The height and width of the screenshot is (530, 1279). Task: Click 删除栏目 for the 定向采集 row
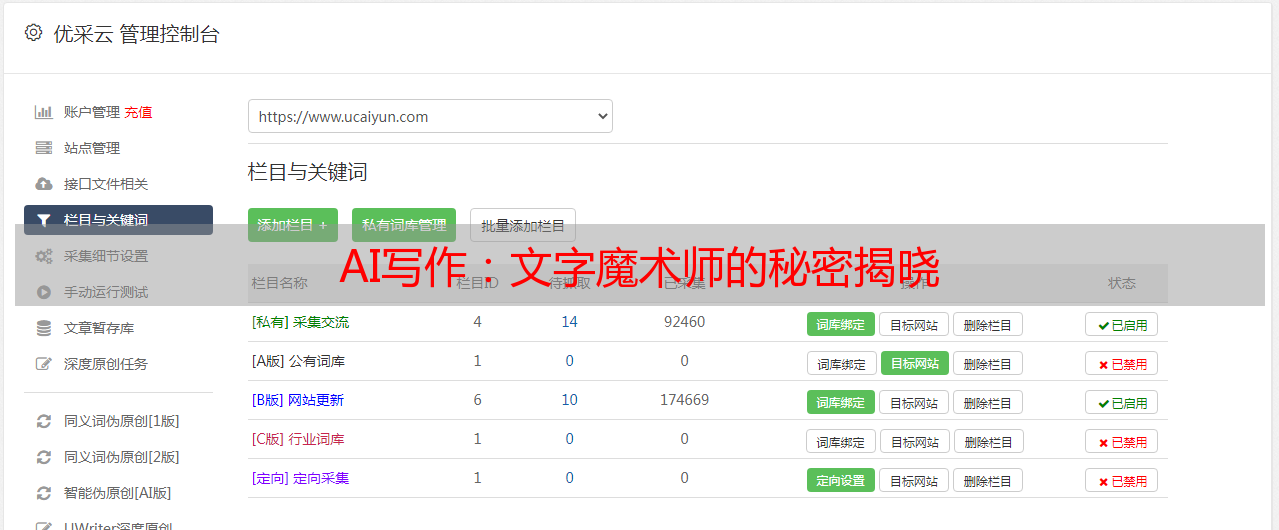pos(988,480)
